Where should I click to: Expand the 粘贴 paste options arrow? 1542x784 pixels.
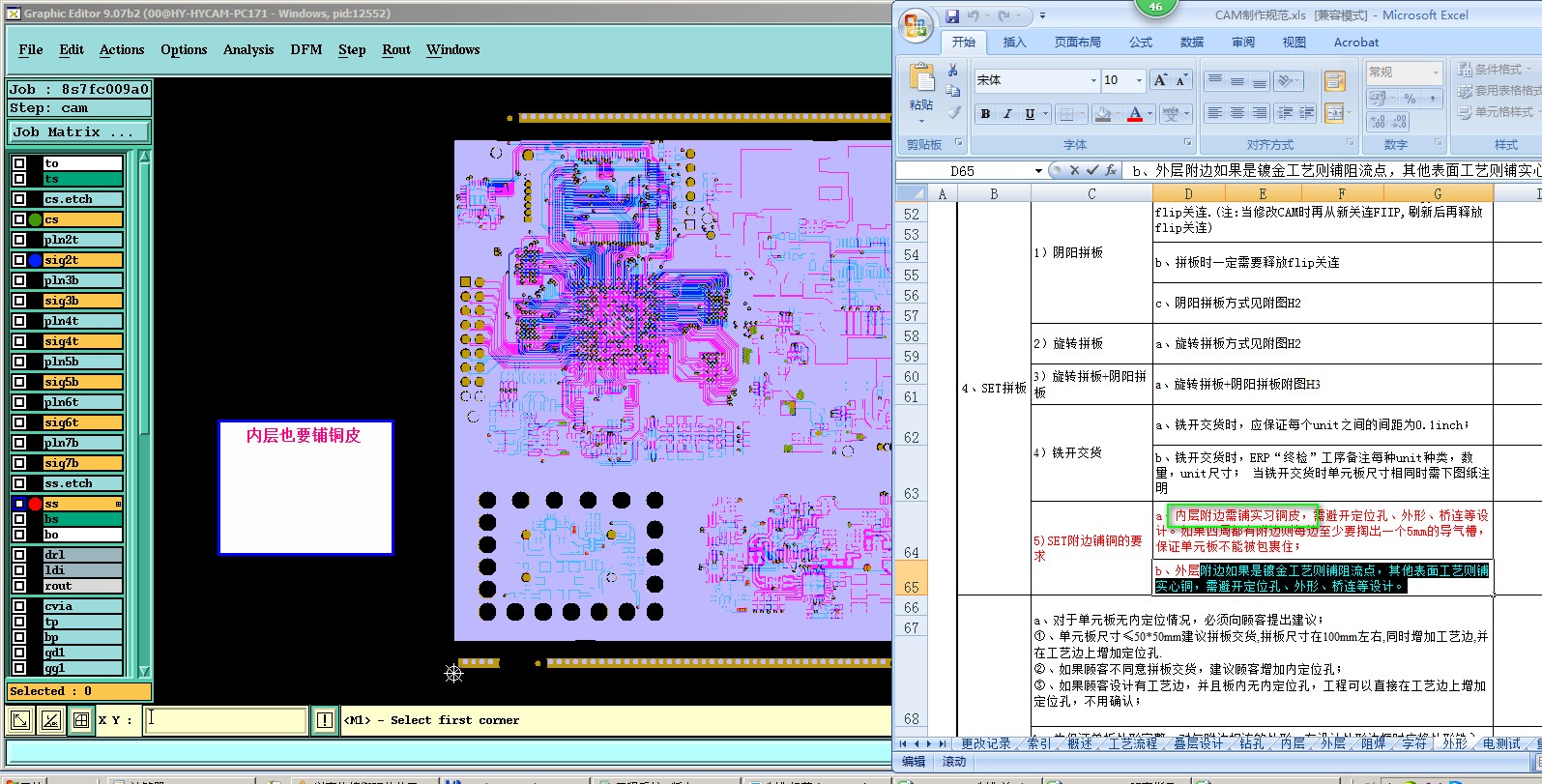tap(921, 121)
